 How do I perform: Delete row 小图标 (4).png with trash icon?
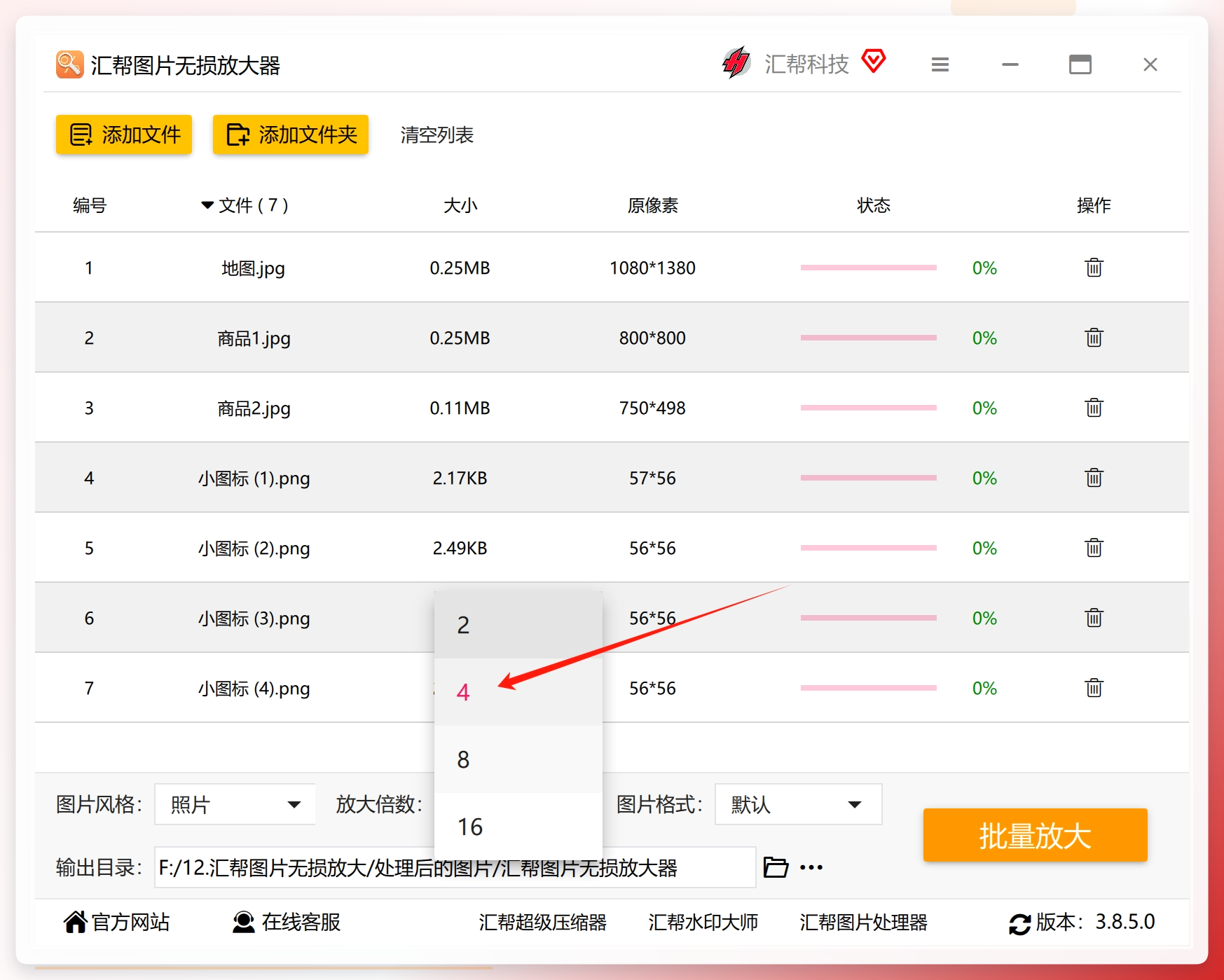tap(1094, 688)
